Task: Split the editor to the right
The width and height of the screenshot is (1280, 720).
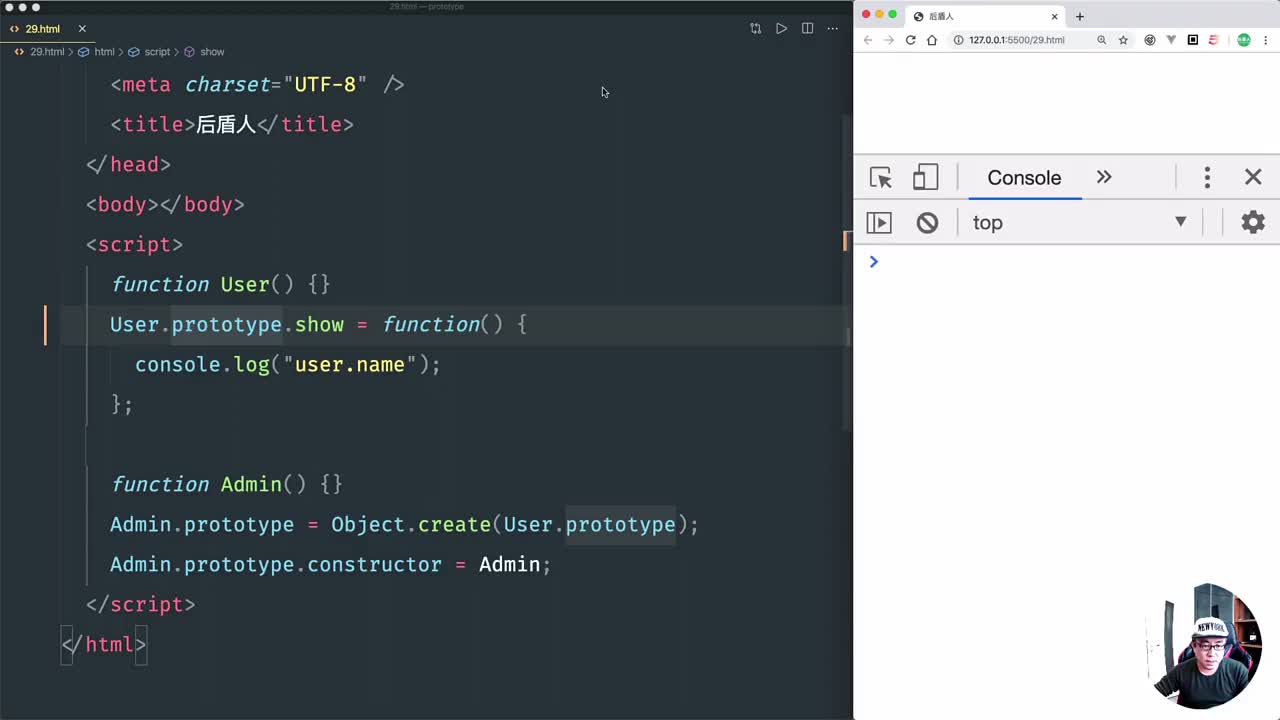Action: [807, 29]
